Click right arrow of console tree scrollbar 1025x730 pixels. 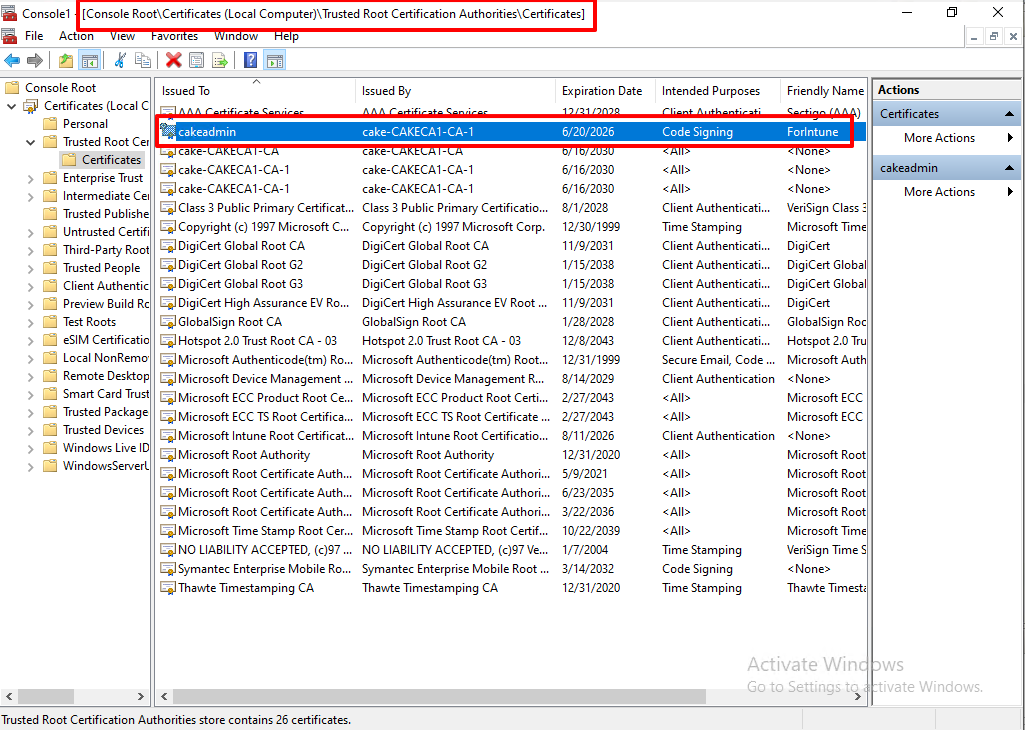tap(140, 697)
